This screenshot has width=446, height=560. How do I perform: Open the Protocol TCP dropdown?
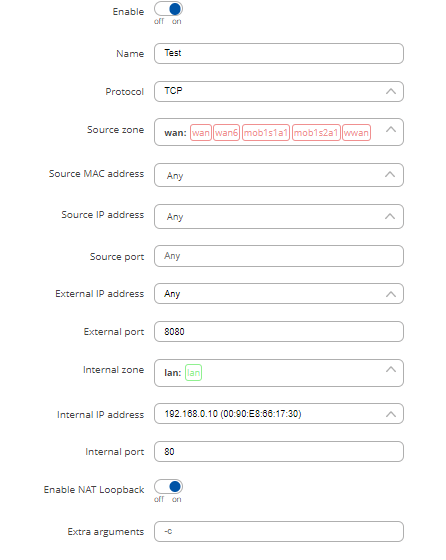pyautogui.click(x=279, y=91)
